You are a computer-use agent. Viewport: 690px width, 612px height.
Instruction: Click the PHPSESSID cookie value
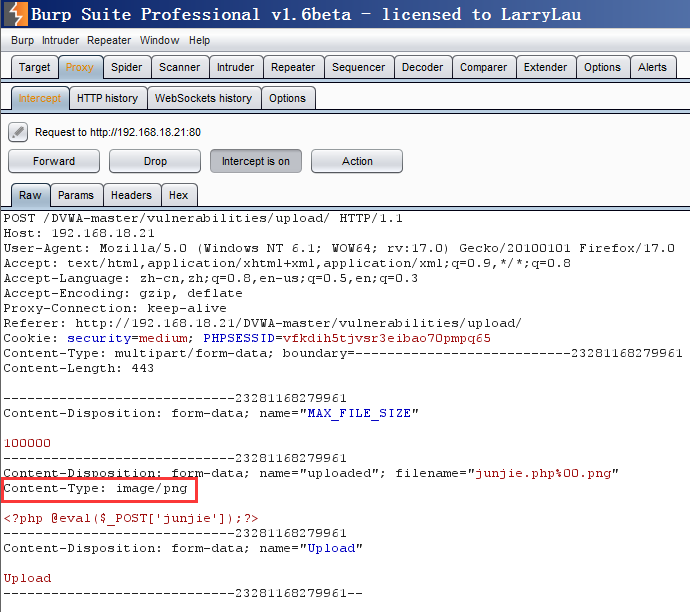386,338
